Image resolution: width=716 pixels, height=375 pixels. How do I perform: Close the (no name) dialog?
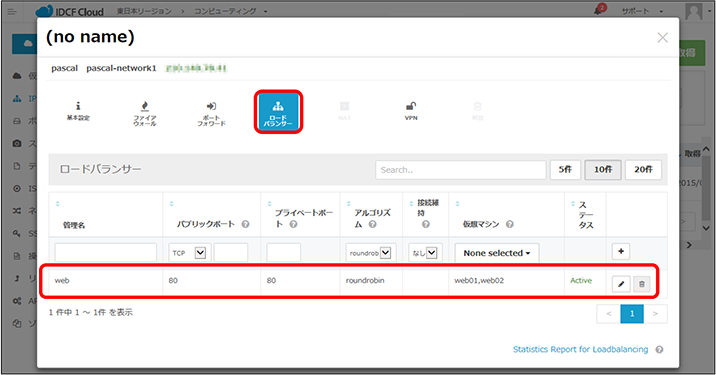(662, 37)
